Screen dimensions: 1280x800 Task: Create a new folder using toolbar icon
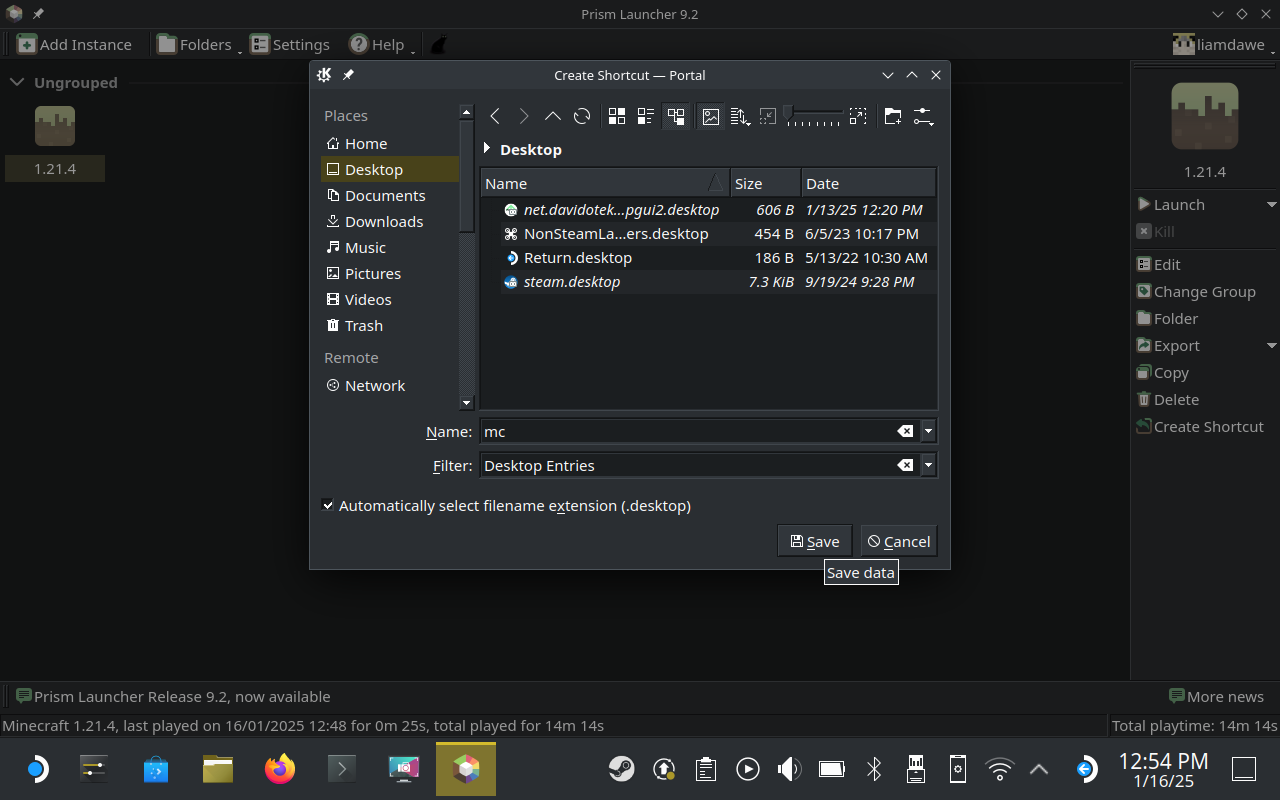(x=892, y=117)
